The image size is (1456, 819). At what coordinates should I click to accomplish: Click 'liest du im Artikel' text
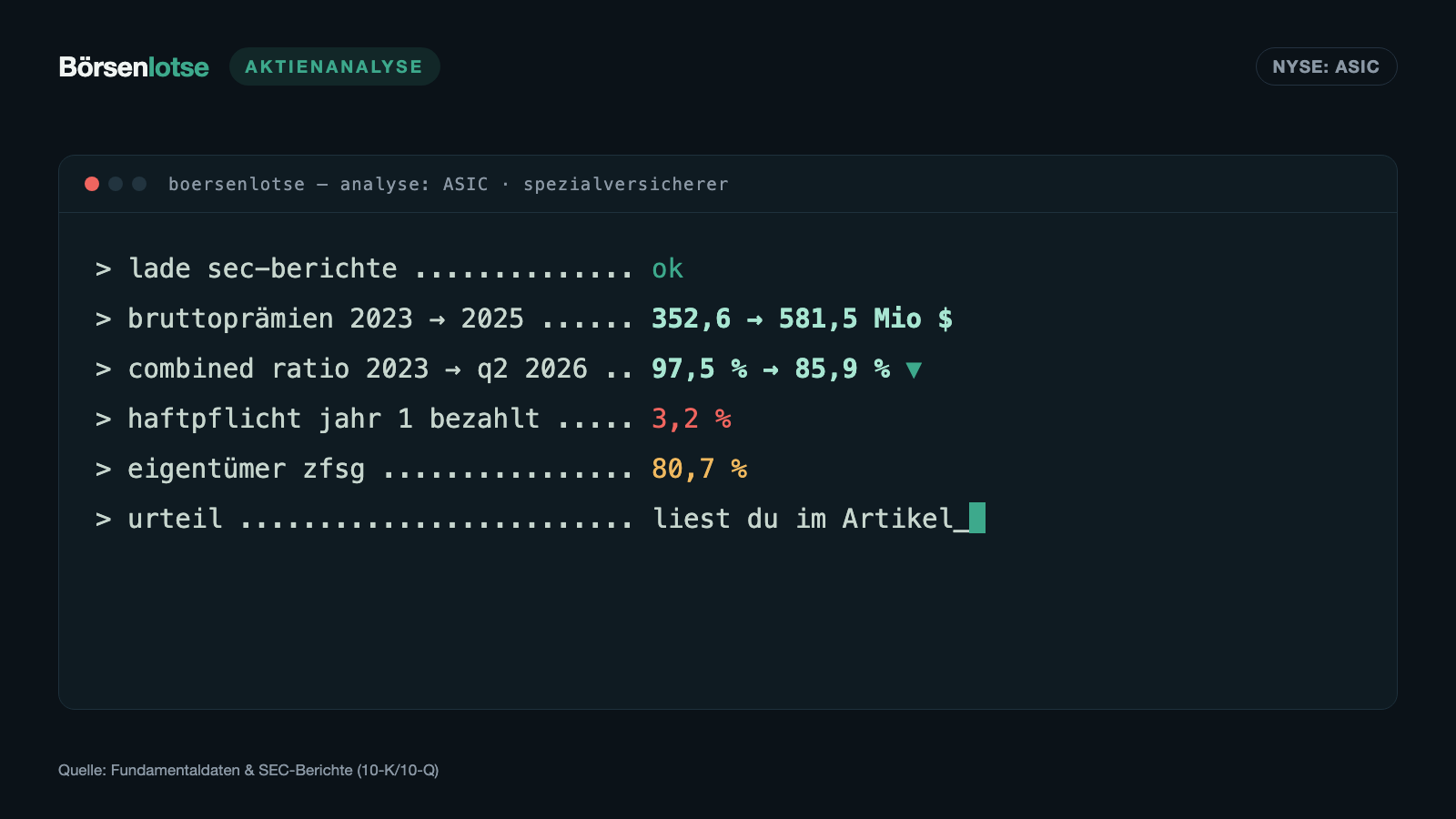tap(804, 519)
